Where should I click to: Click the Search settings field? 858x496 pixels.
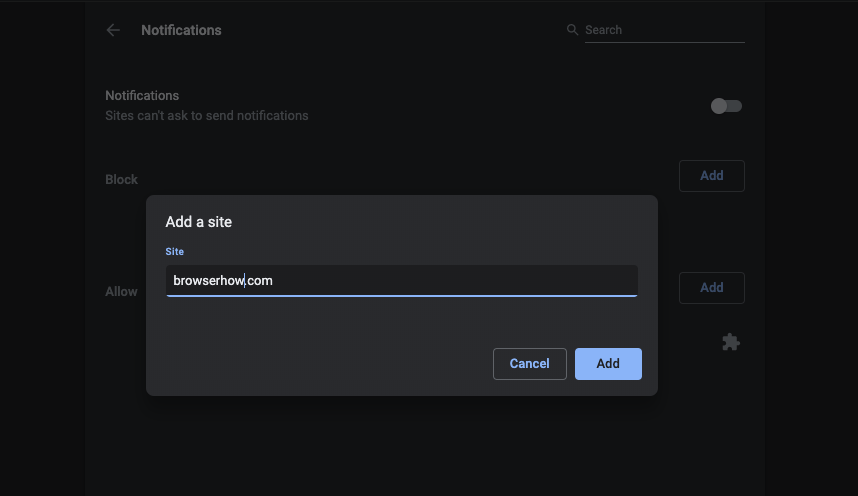click(664, 30)
